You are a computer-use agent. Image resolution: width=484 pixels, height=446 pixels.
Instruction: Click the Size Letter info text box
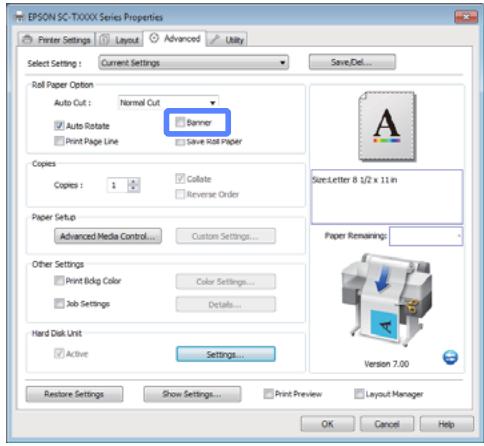click(387, 197)
